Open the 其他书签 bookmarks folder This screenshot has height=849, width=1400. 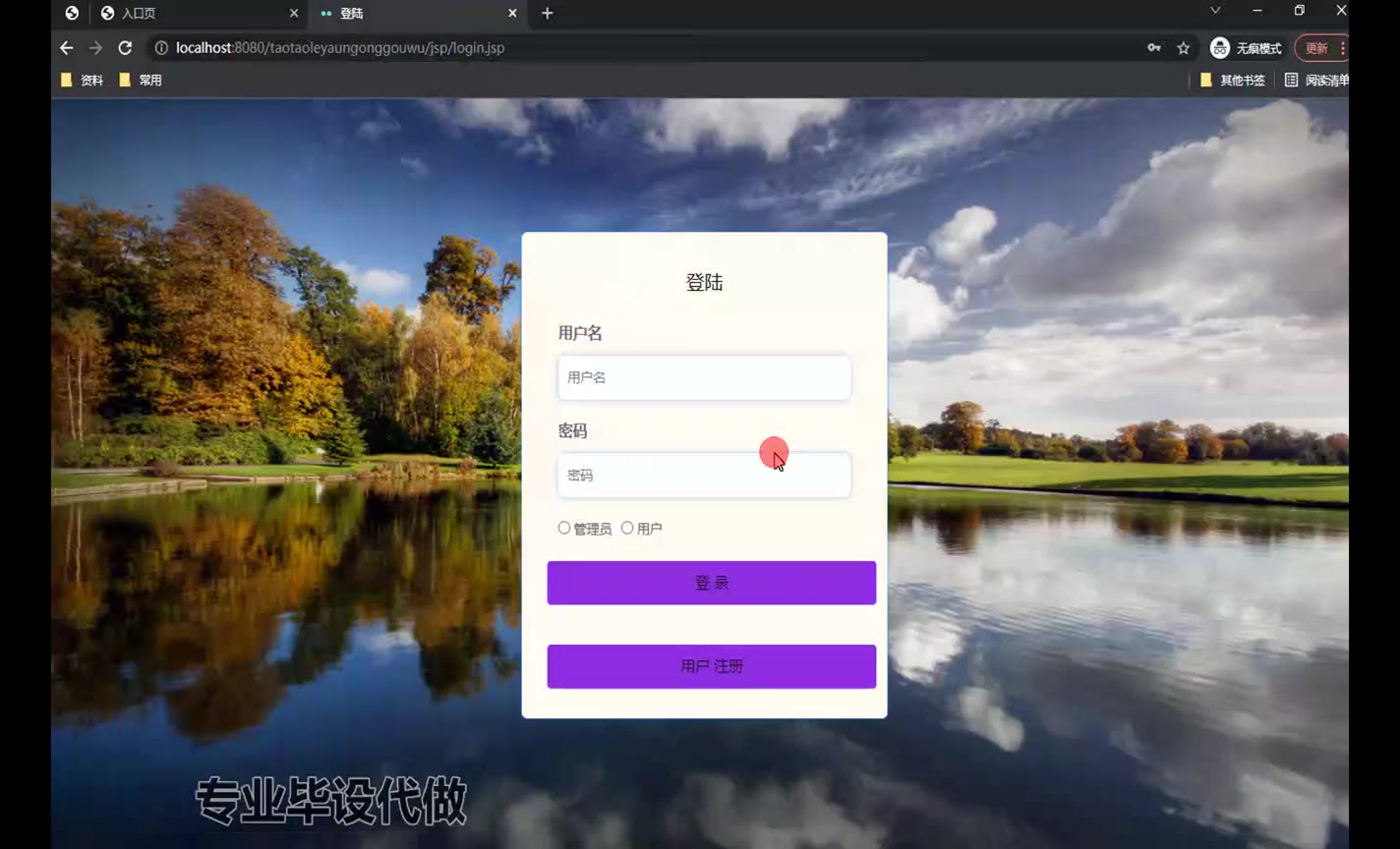(x=1233, y=81)
